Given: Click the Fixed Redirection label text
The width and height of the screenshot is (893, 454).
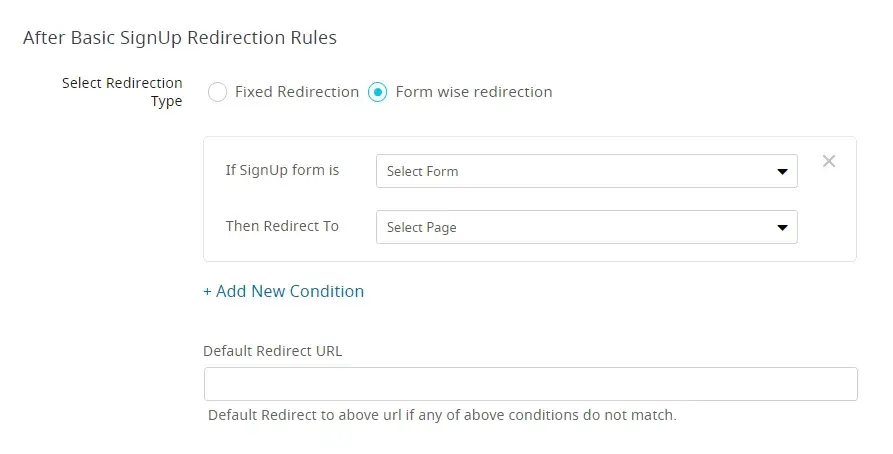Looking at the screenshot, I should 296,92.
